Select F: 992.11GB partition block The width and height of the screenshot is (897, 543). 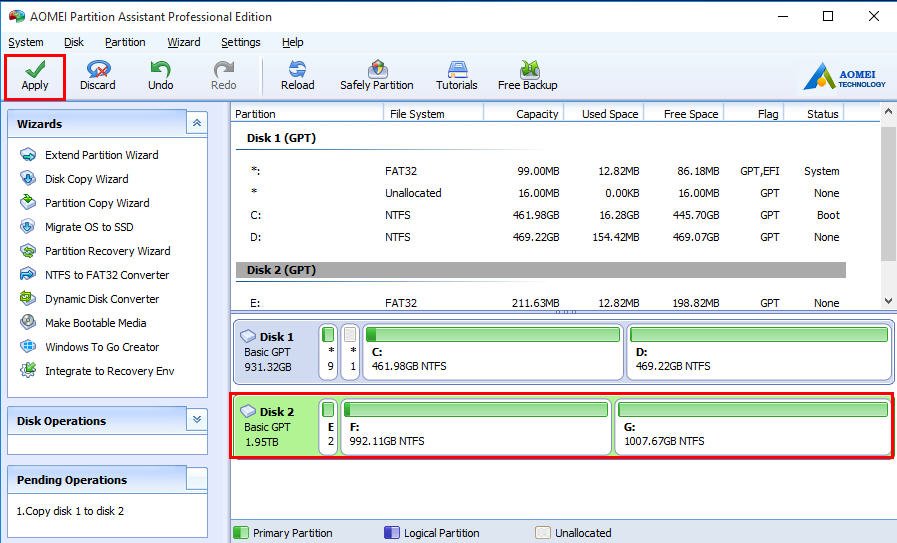pyautogui.click(x=476, y=427)
